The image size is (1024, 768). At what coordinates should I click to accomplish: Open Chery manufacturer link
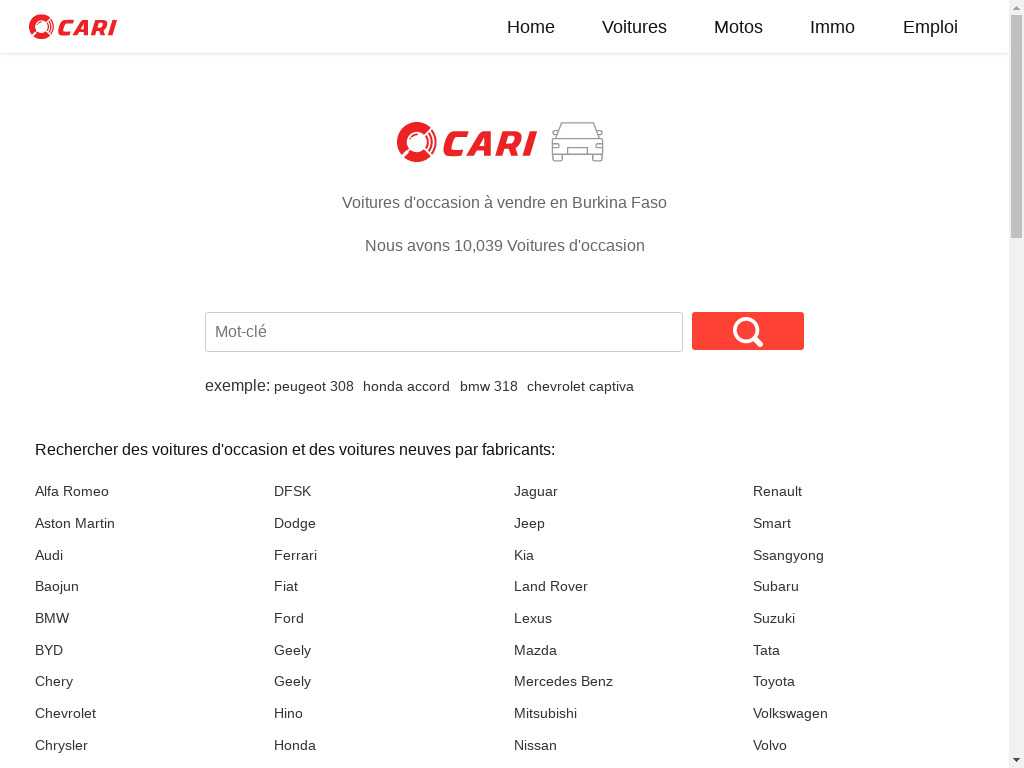tap(54, 681)
